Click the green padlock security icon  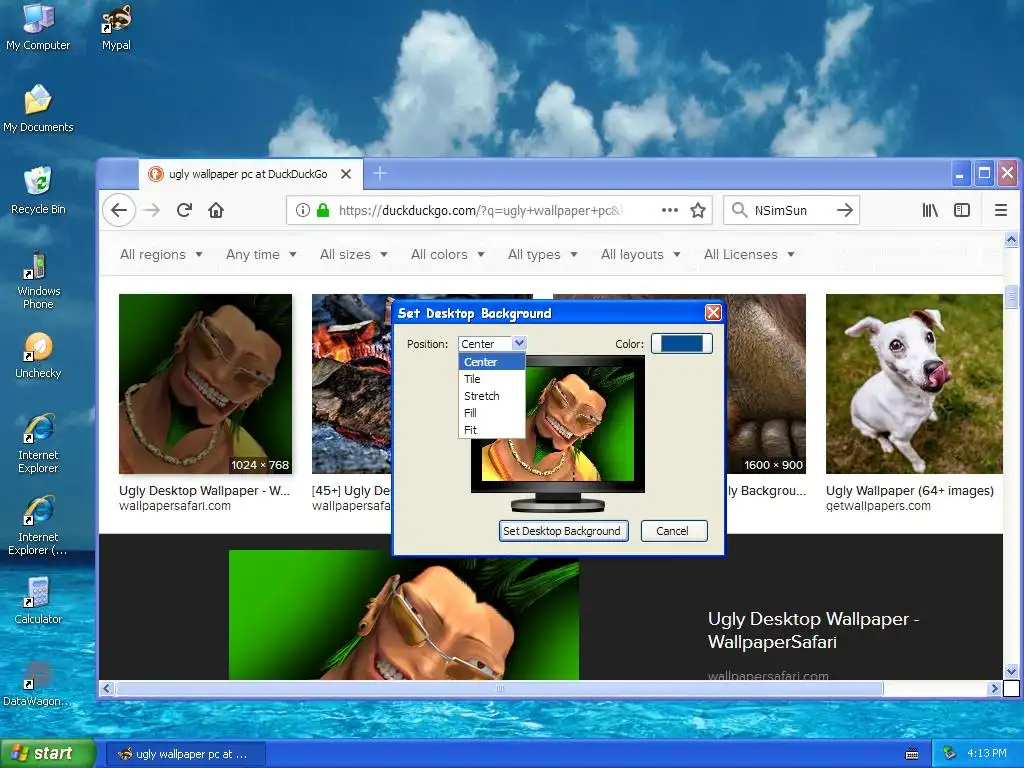tap(323, 210)
